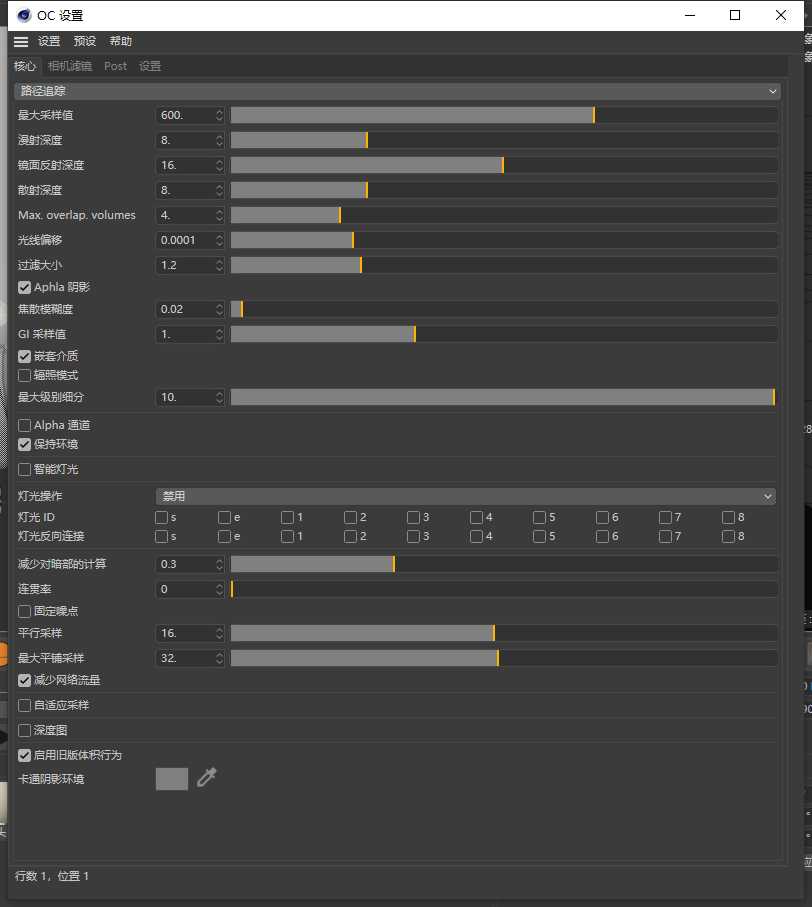This screenshot has height=907, width=812.
Task: Click the 卡通阴影环境 color swatch
Action: coord(171,778)
